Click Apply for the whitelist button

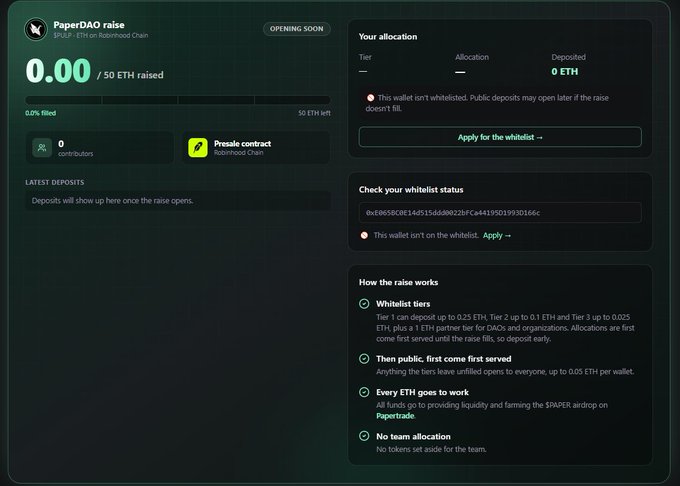pyautogui.click(x=500, y=137)
